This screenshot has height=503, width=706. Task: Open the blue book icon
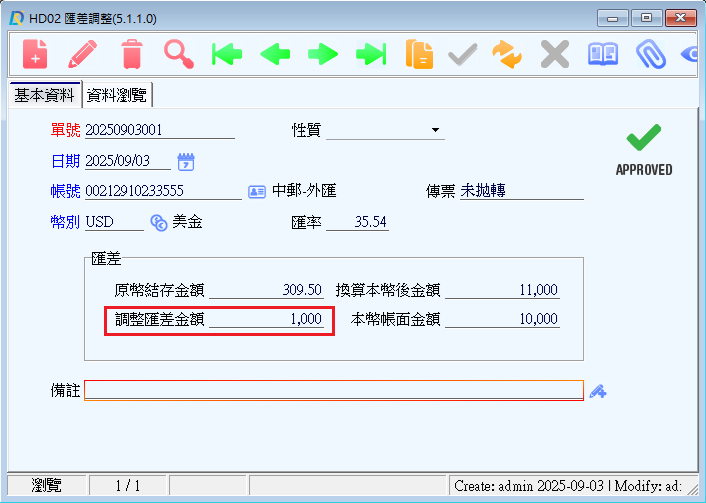tap(603, 54)
